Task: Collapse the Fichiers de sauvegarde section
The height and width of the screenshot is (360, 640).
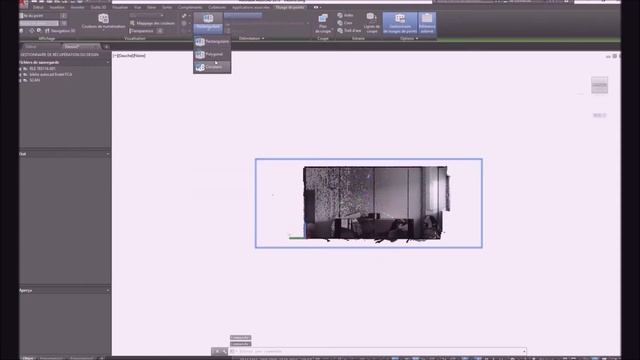Action: click(x=108, y=62)
